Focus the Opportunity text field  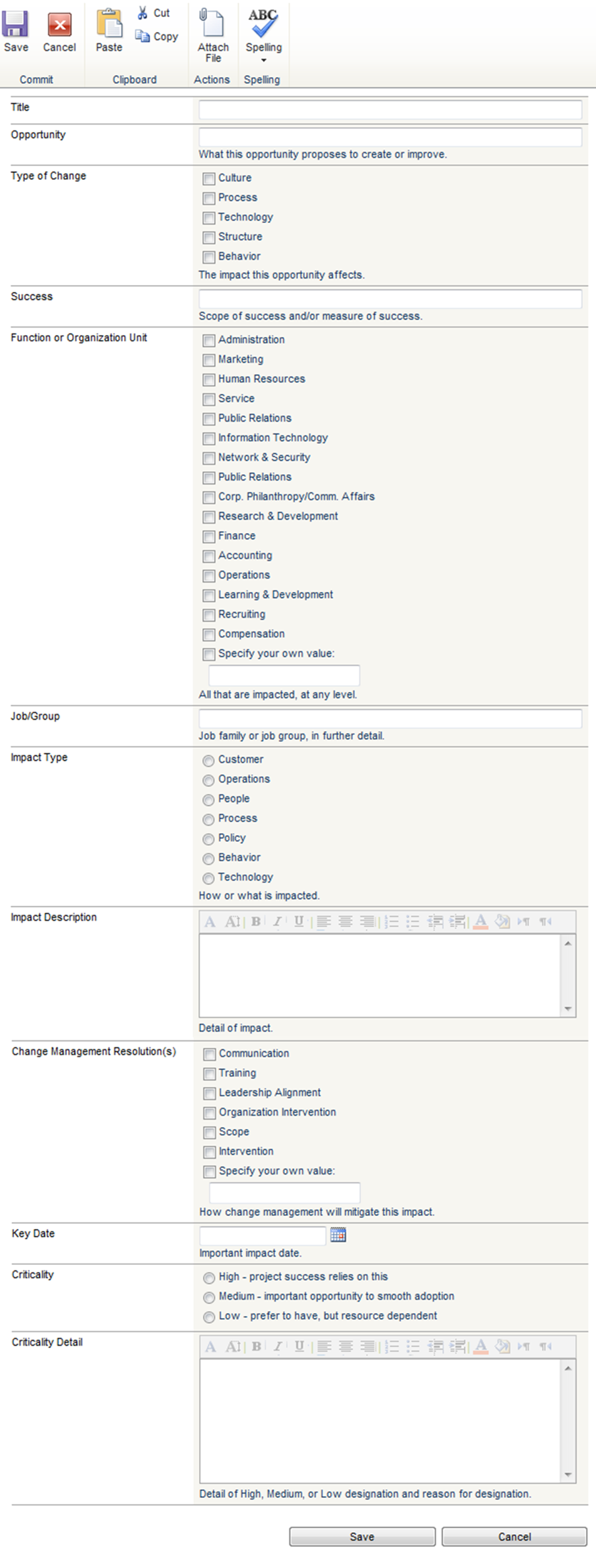click(390, 137)
